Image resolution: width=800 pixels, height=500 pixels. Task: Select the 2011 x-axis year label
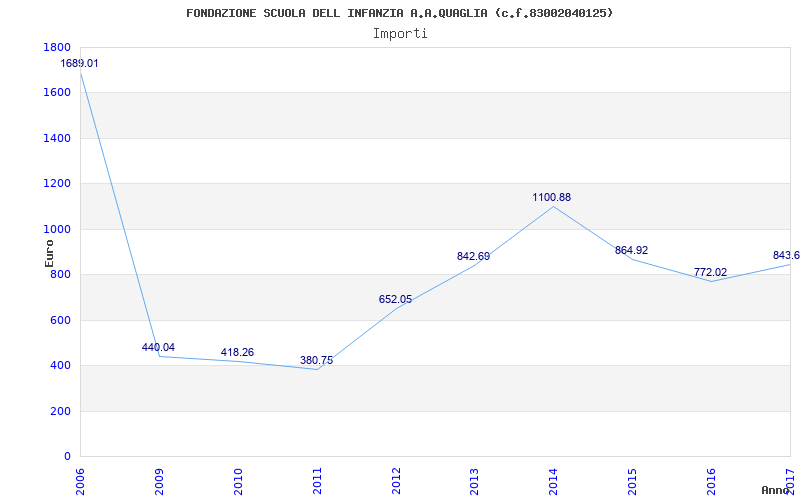click(317, 481)
